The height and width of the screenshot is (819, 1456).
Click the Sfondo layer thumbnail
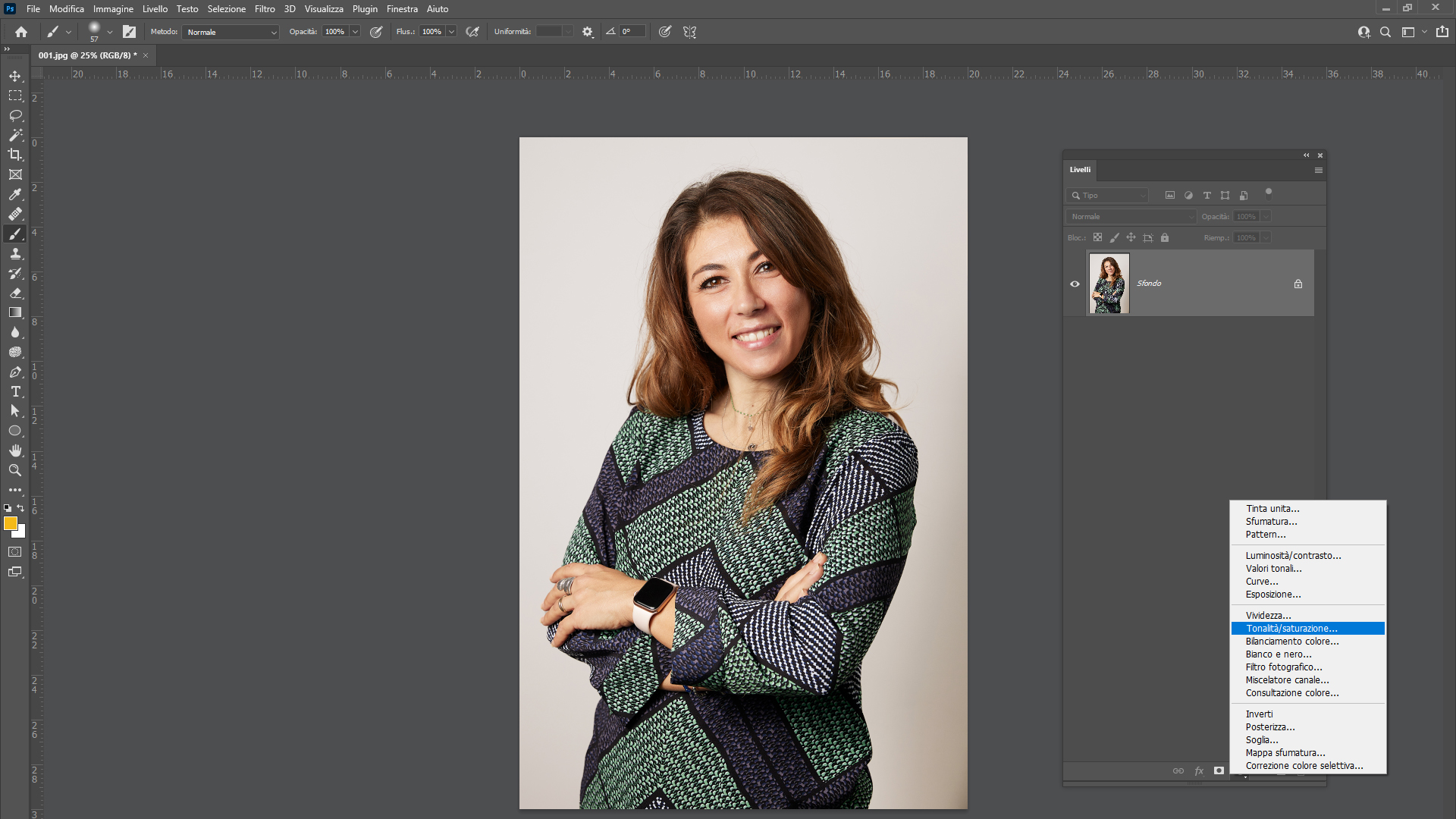pyautogui.click(x=1109, y=284)
